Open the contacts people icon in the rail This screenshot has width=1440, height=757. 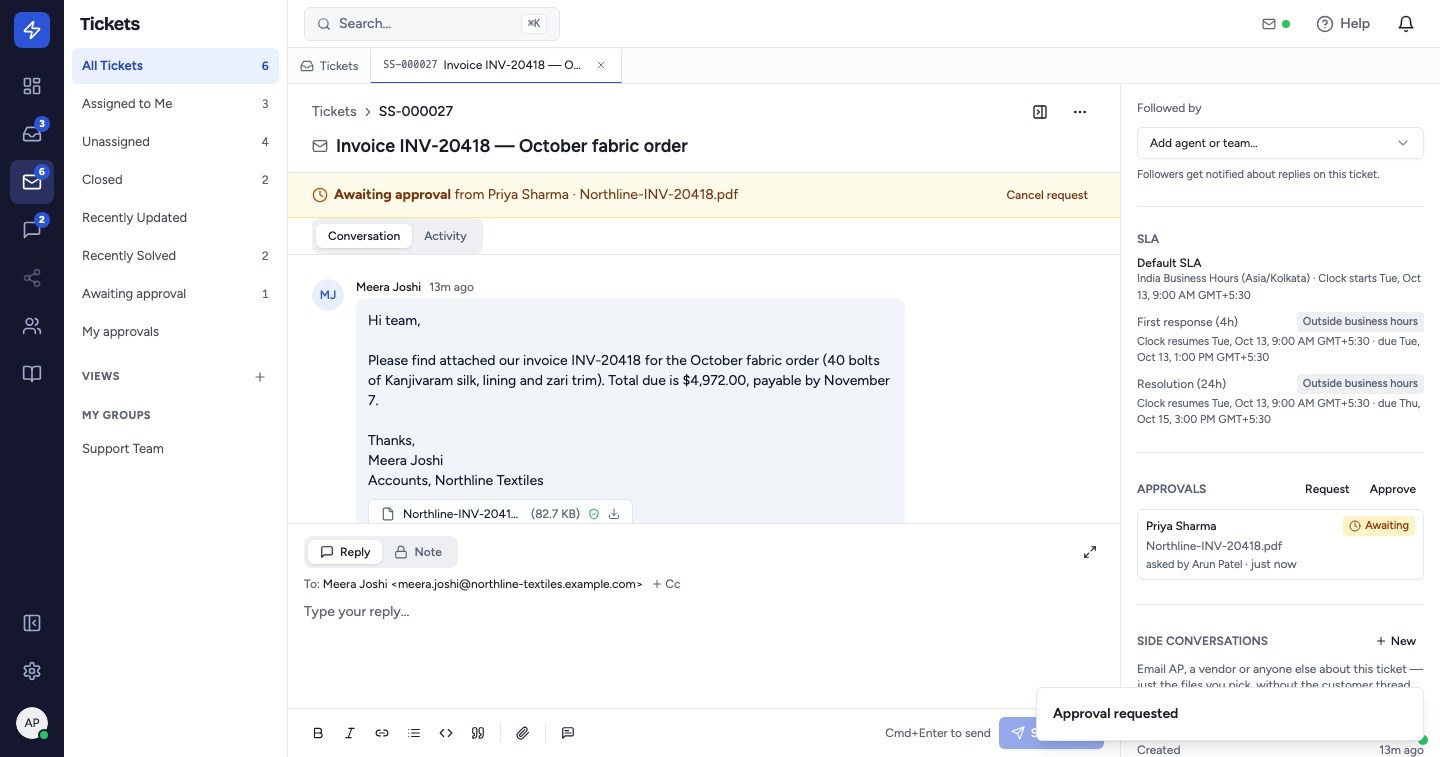pos(32,326)
